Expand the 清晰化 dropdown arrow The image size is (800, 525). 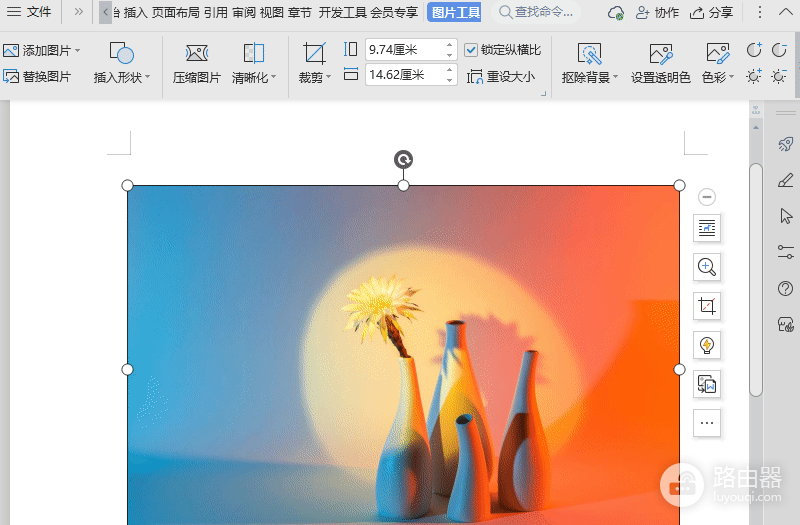tap(273, 77)
